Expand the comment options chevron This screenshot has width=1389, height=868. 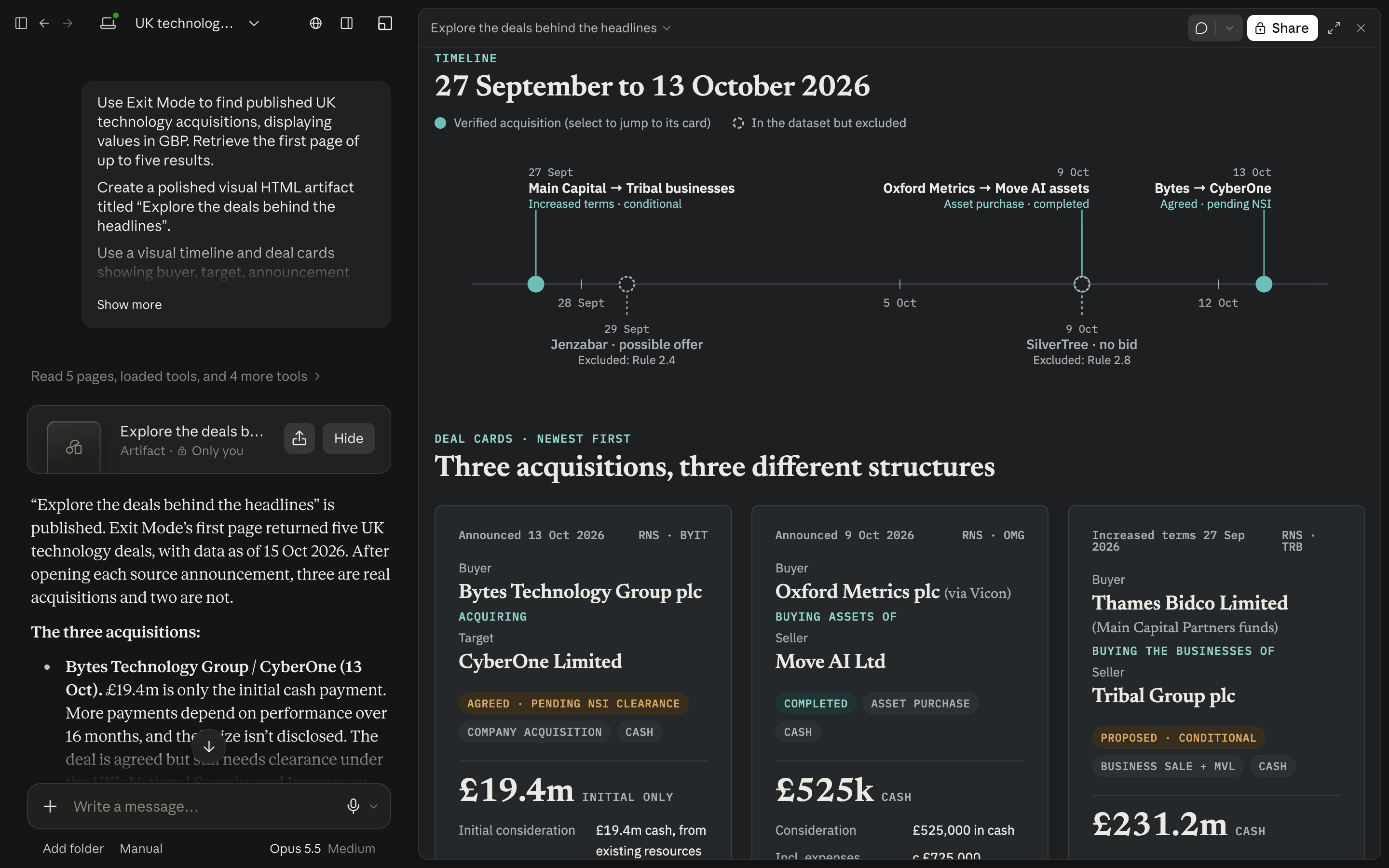(1229, 28)
